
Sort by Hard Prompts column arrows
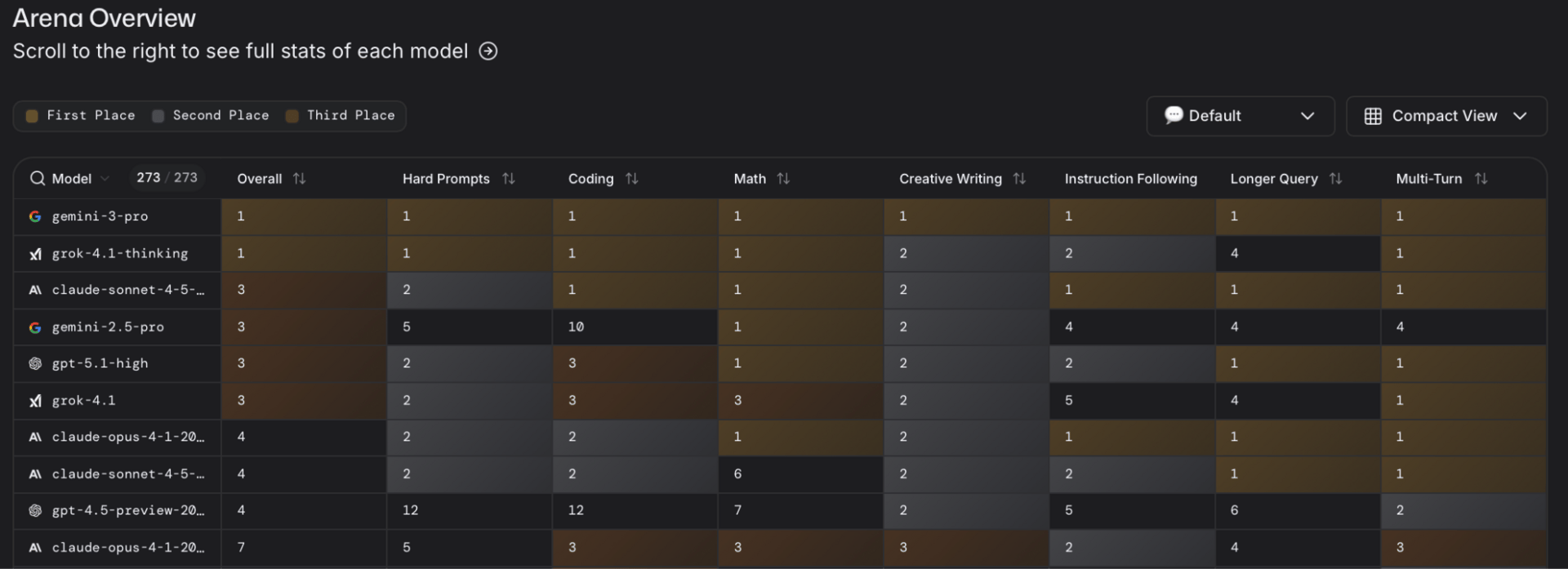click(x=509, y=179)
